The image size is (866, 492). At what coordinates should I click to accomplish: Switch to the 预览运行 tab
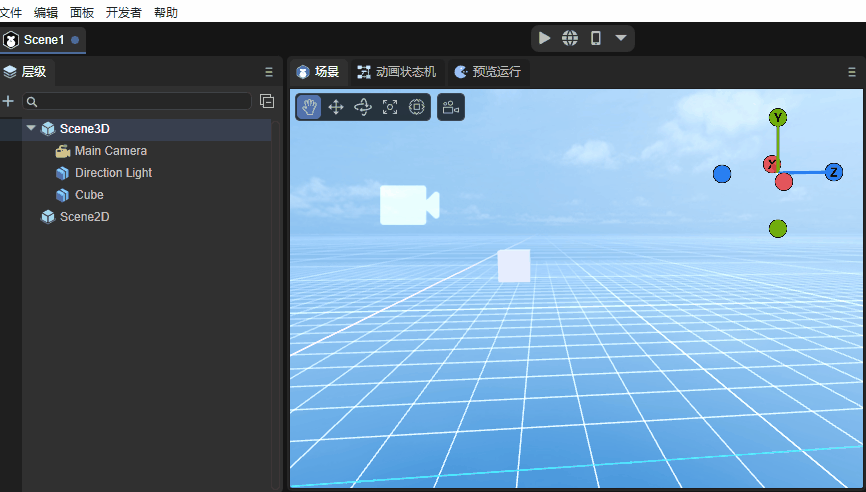tap(487, 72)
